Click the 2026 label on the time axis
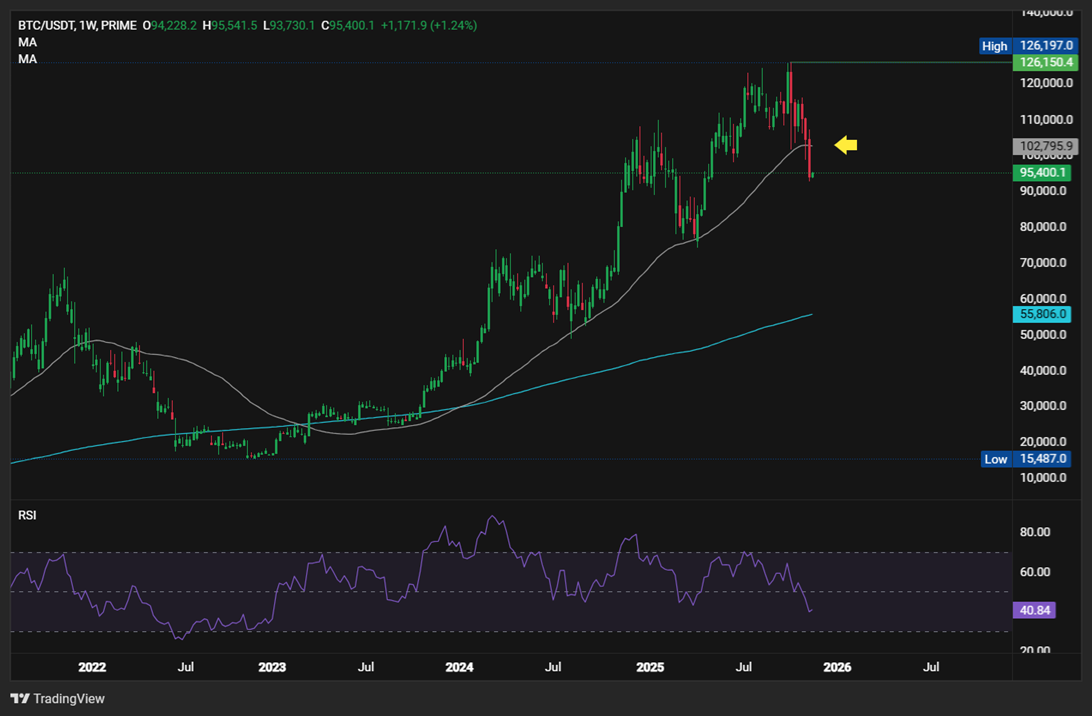 (837, 667)
